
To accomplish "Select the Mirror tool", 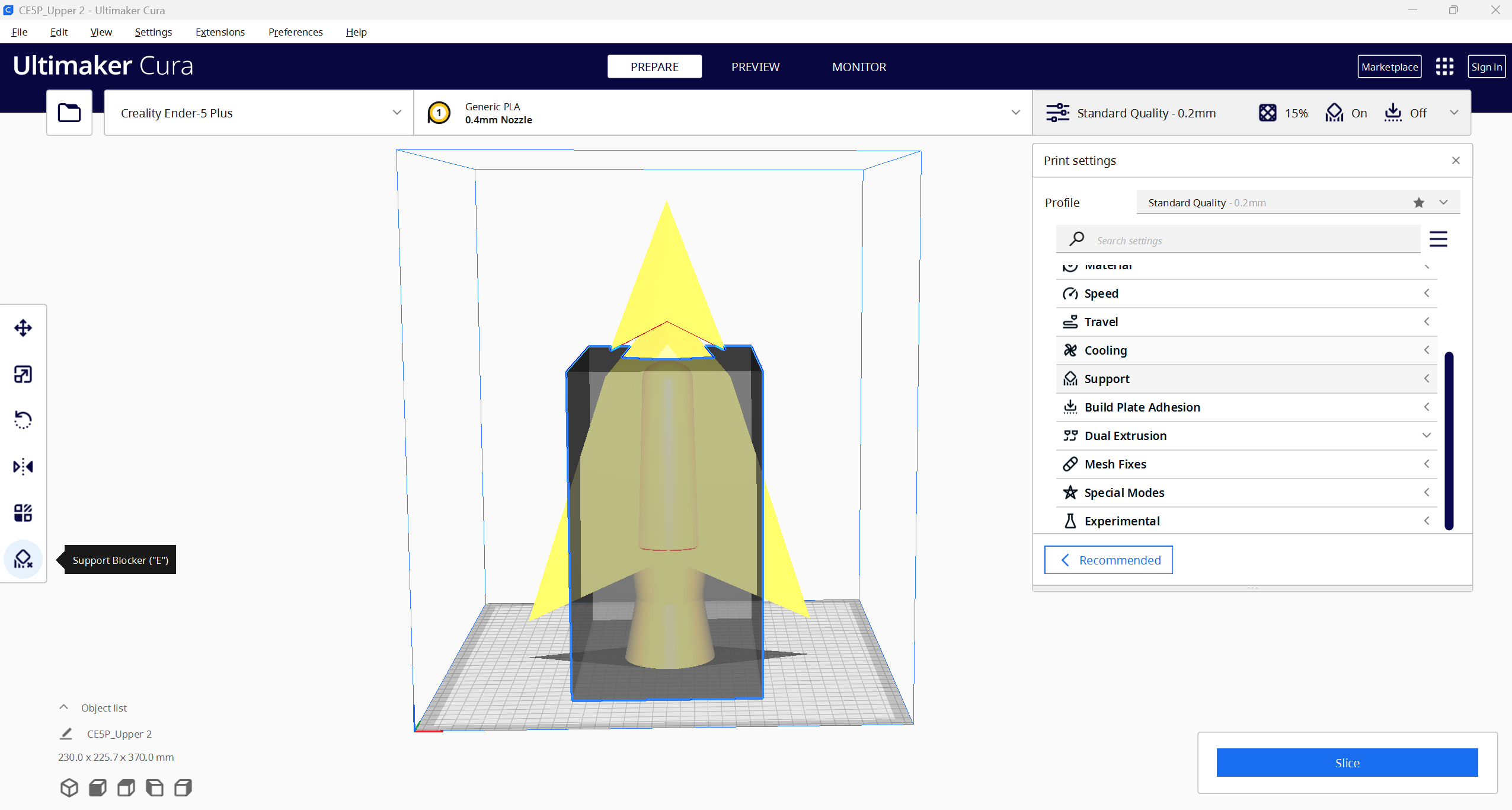I will pyautogui.click(x=23, y=467).
